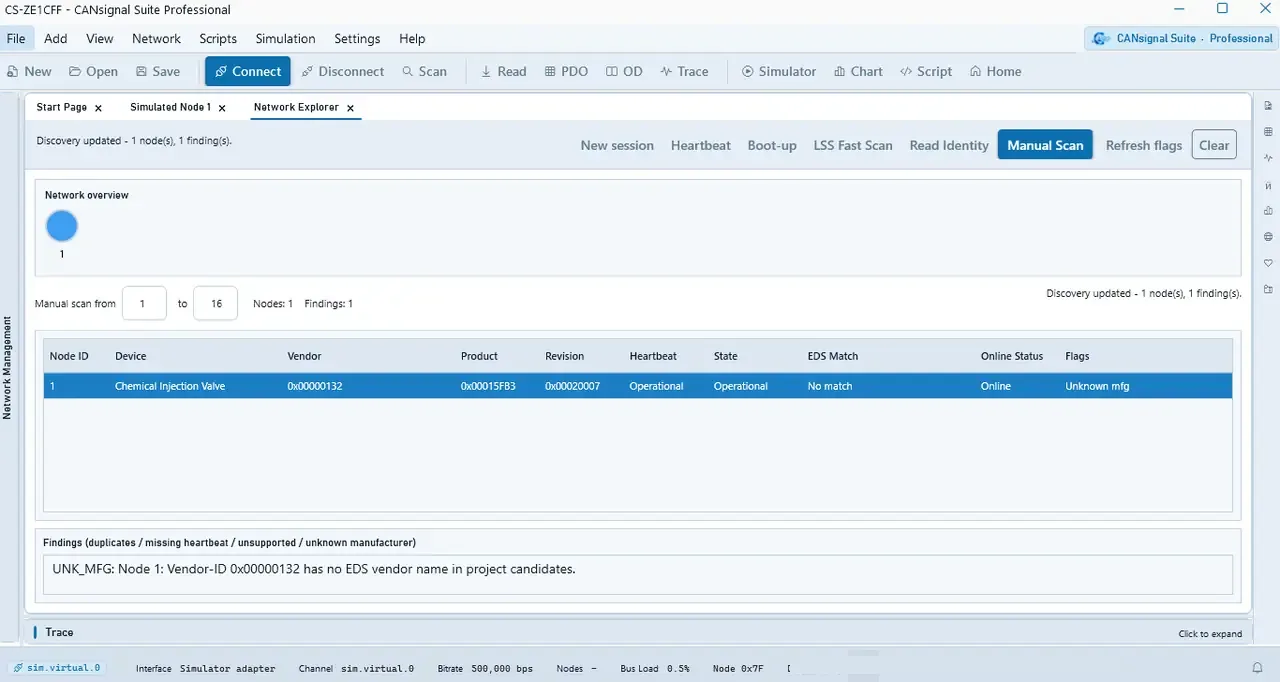Click the heart icon in right sidebar
The image size is (1280, 682).
tap(1268, 263)
